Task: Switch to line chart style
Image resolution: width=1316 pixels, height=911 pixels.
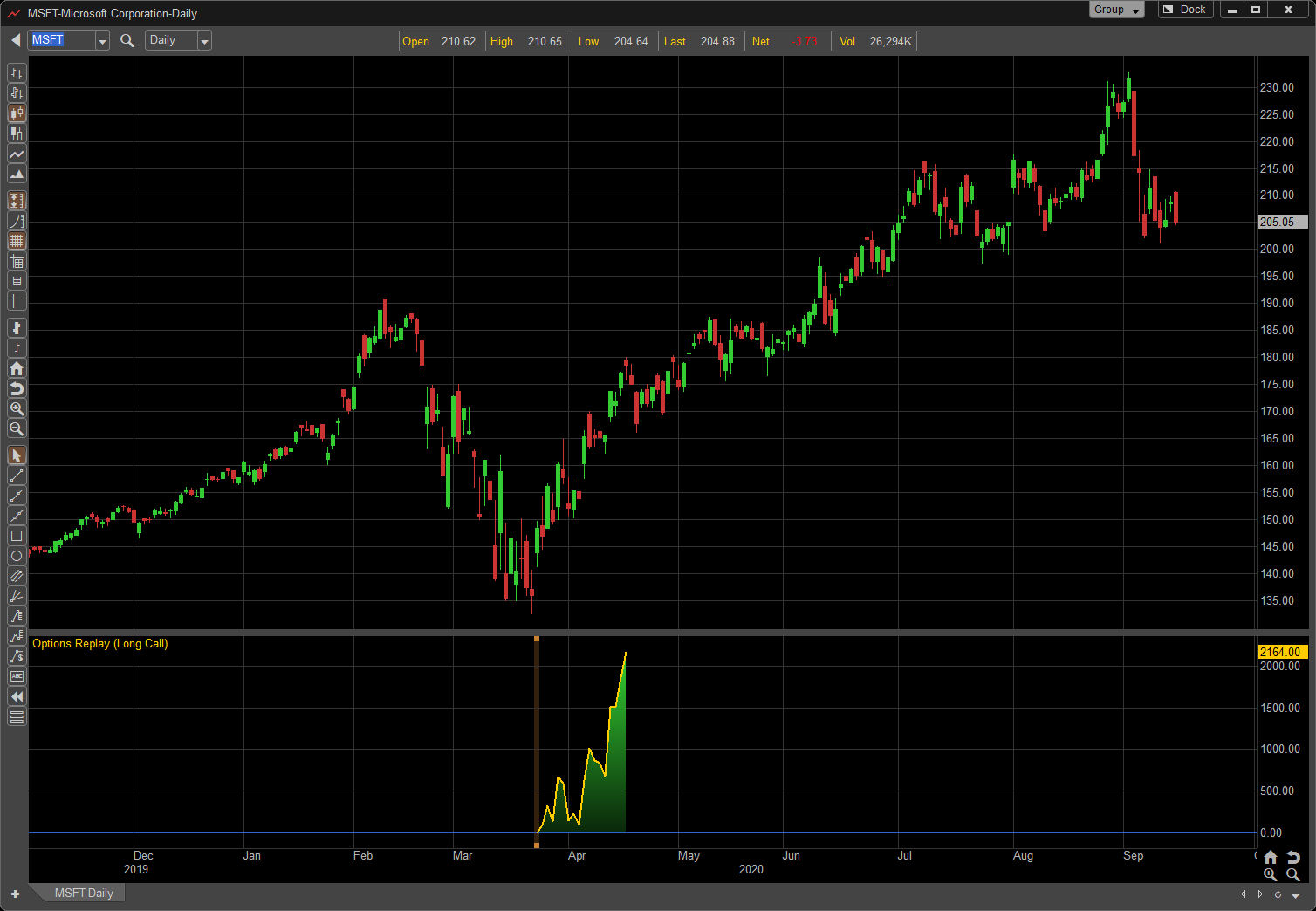Action: click(17, 154)
